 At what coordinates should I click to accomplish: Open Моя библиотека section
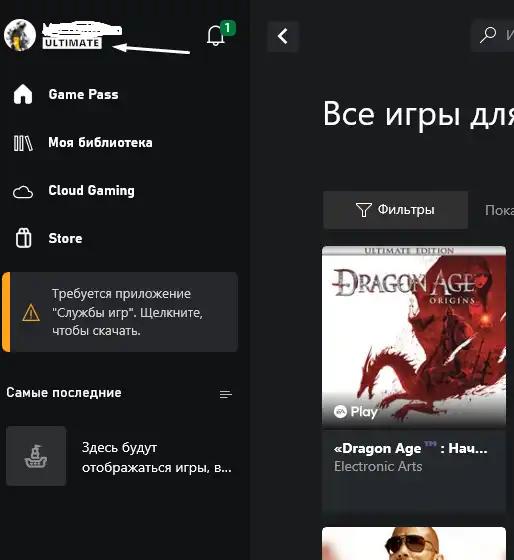pos(100,142)
